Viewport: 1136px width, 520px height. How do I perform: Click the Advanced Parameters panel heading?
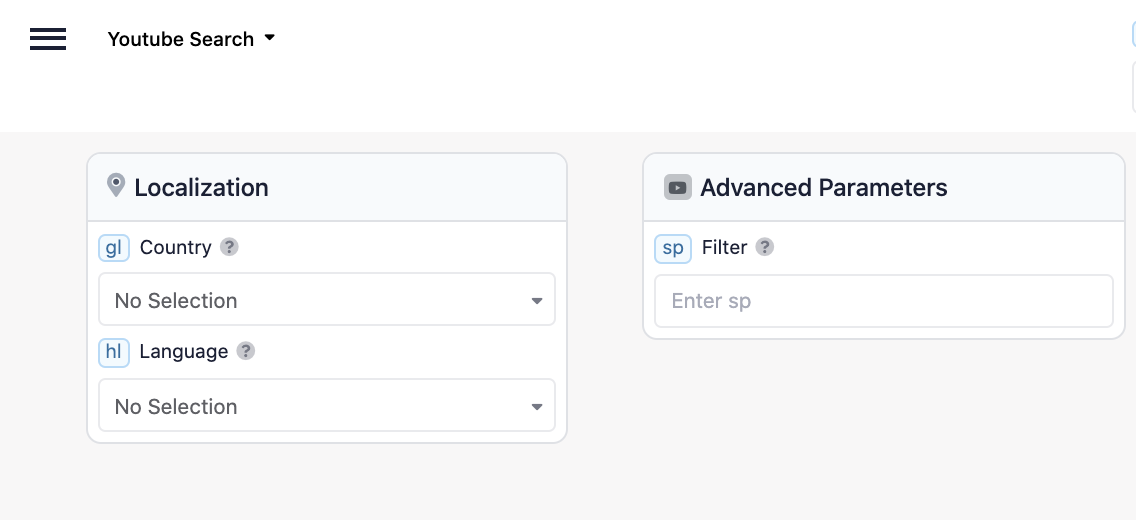[x=824, y=188]
